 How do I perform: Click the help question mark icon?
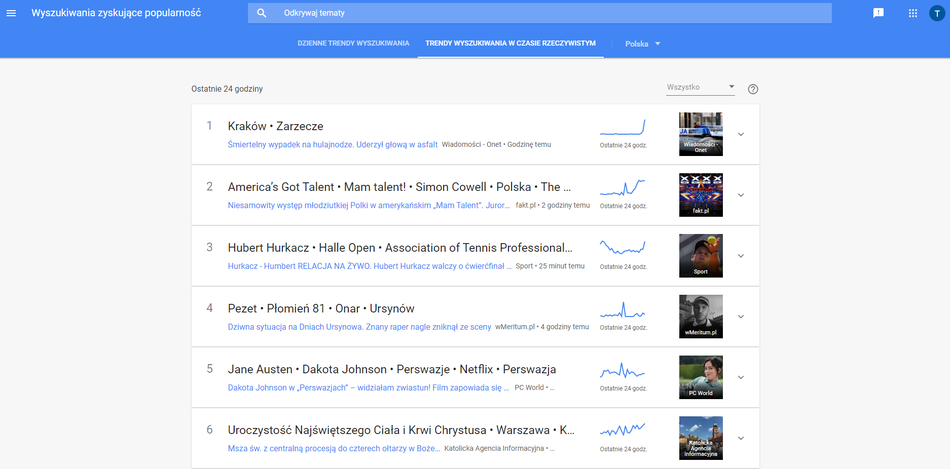tap(753, 89)
